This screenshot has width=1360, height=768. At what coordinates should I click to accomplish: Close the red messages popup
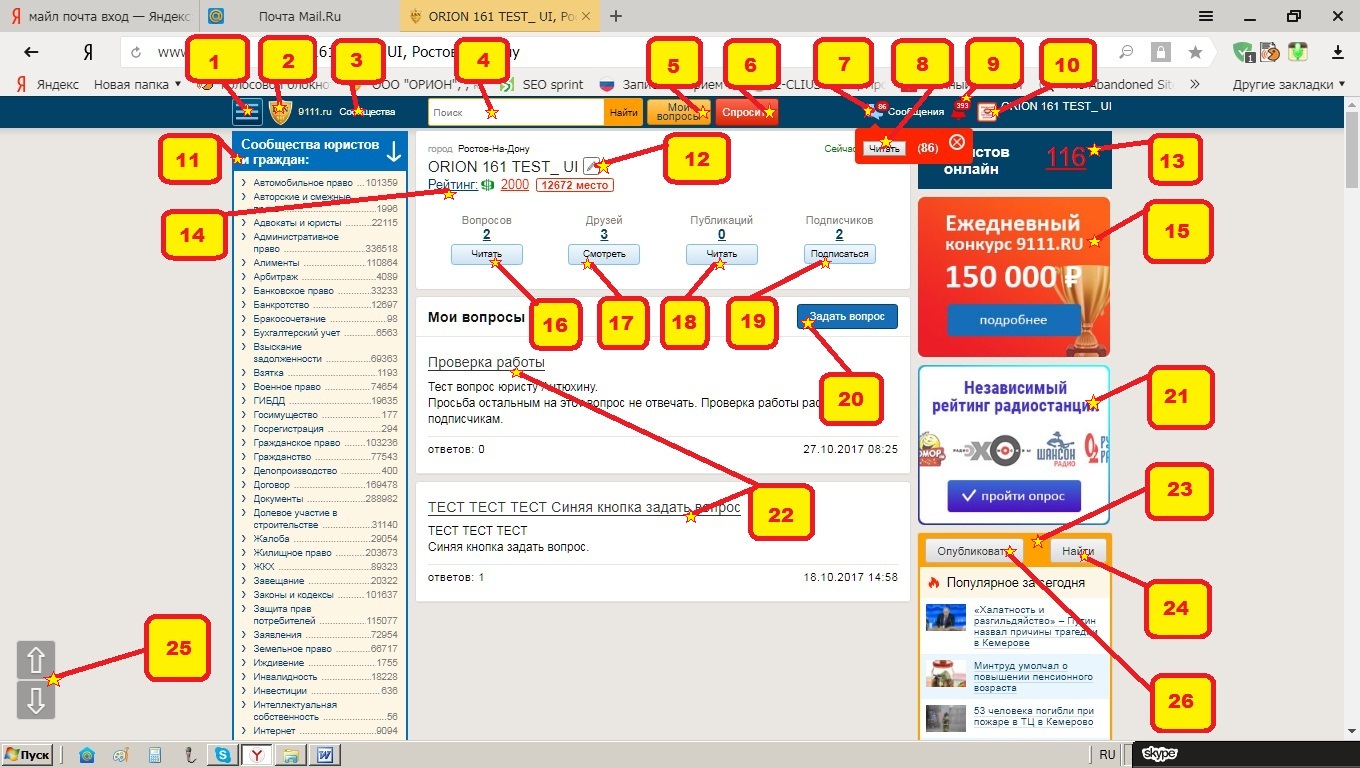(x=956, y=142)
